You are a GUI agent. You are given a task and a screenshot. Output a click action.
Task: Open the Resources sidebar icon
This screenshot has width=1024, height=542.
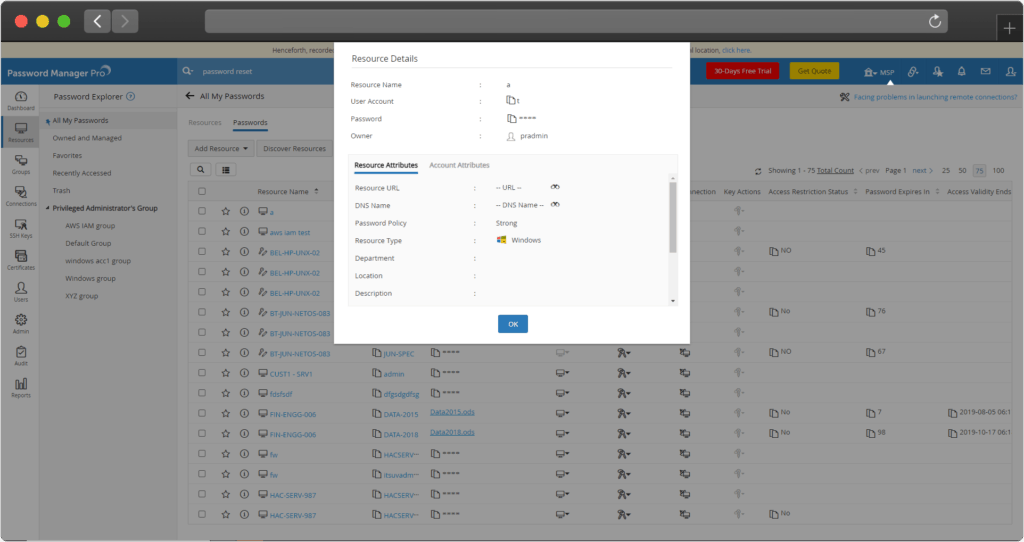[21, 132]
